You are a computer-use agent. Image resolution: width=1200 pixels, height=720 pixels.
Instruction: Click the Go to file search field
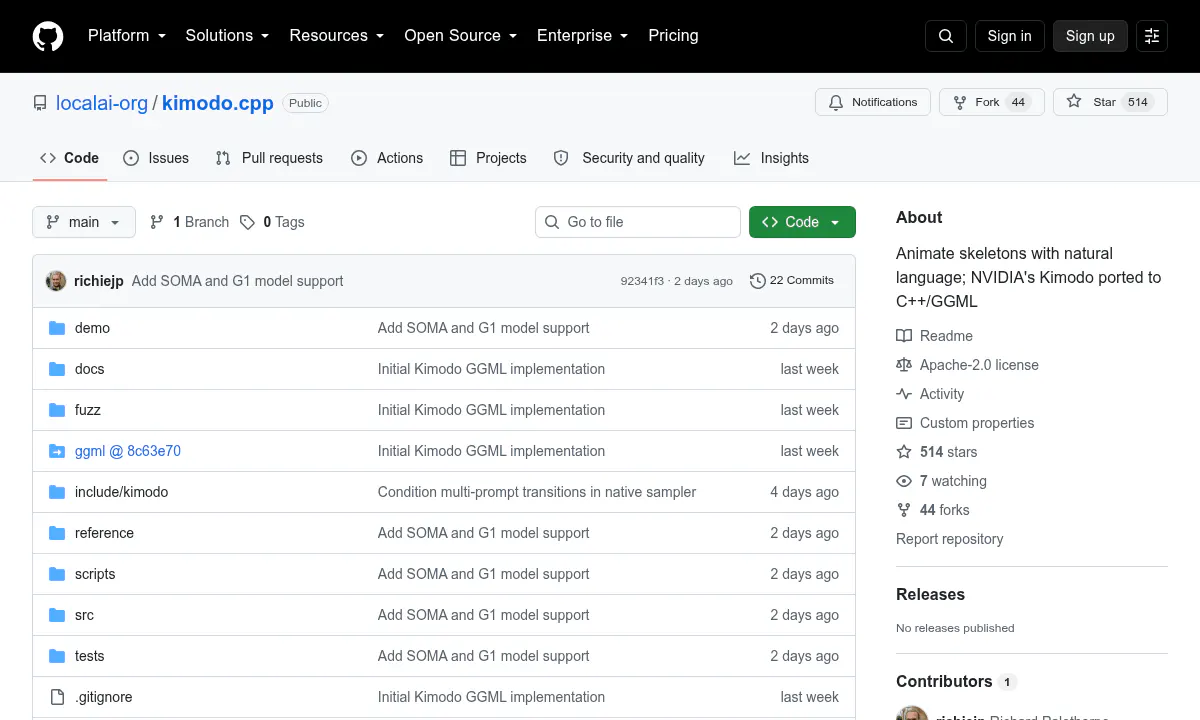(x=638, y=222)
